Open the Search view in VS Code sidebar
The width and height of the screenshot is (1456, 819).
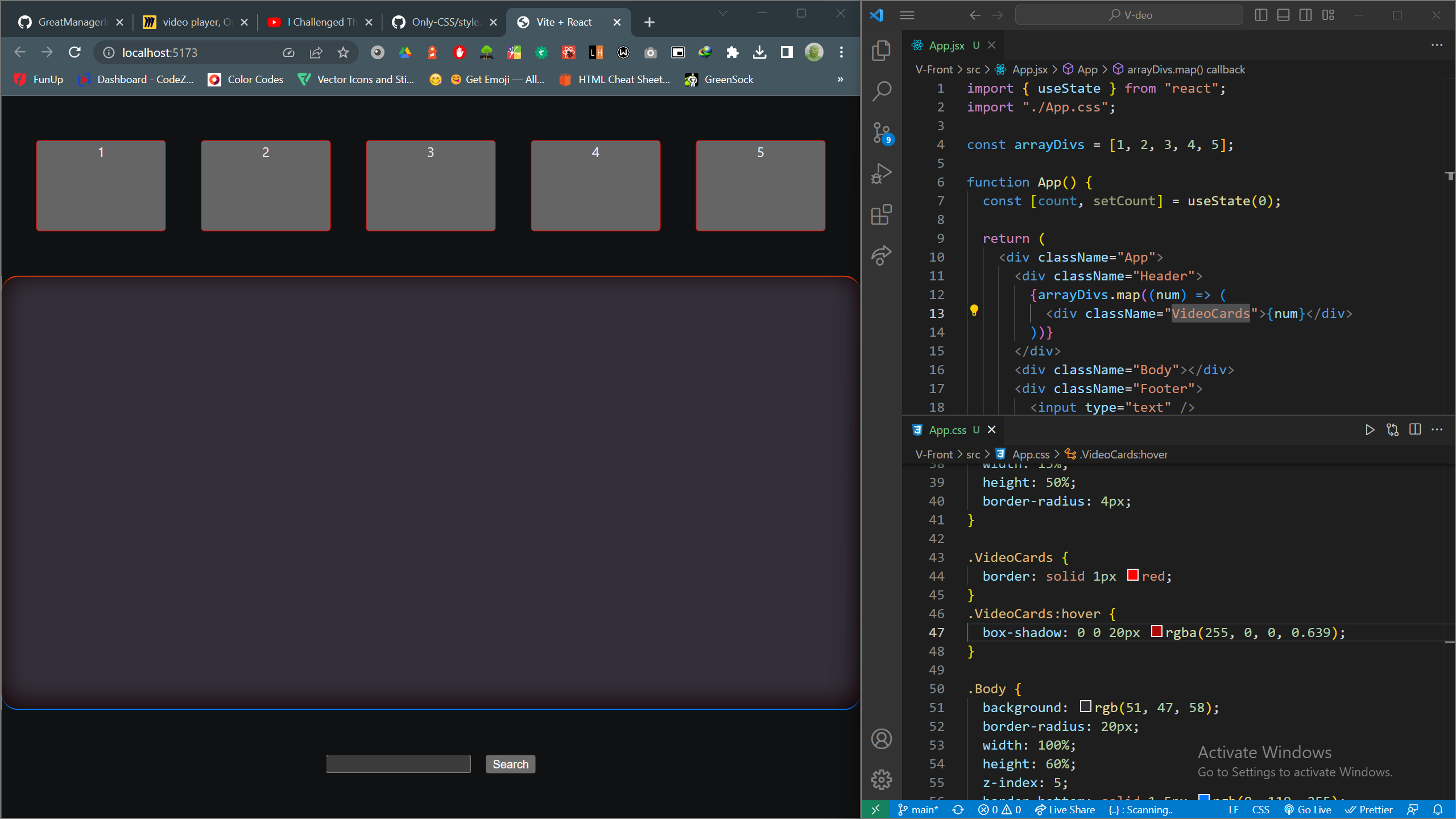tap(881, 90)
